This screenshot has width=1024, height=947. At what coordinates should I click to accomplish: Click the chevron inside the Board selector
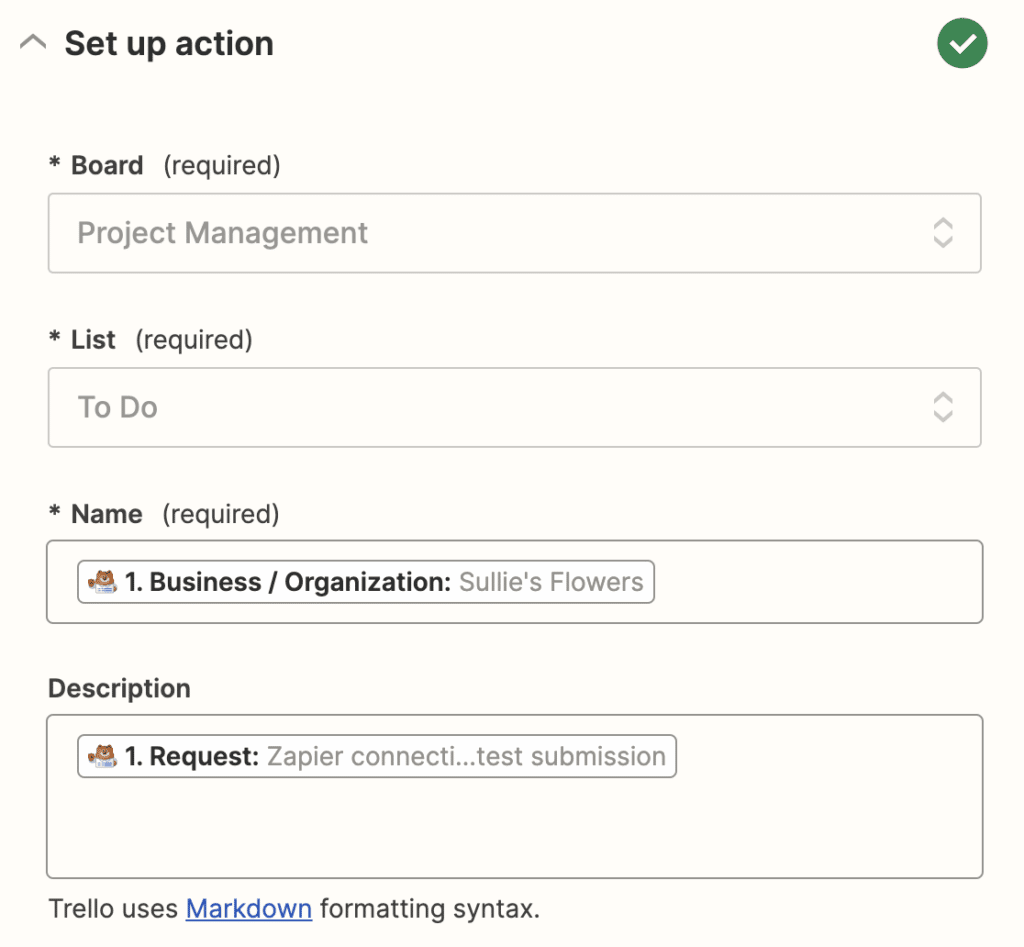(941, 233)
